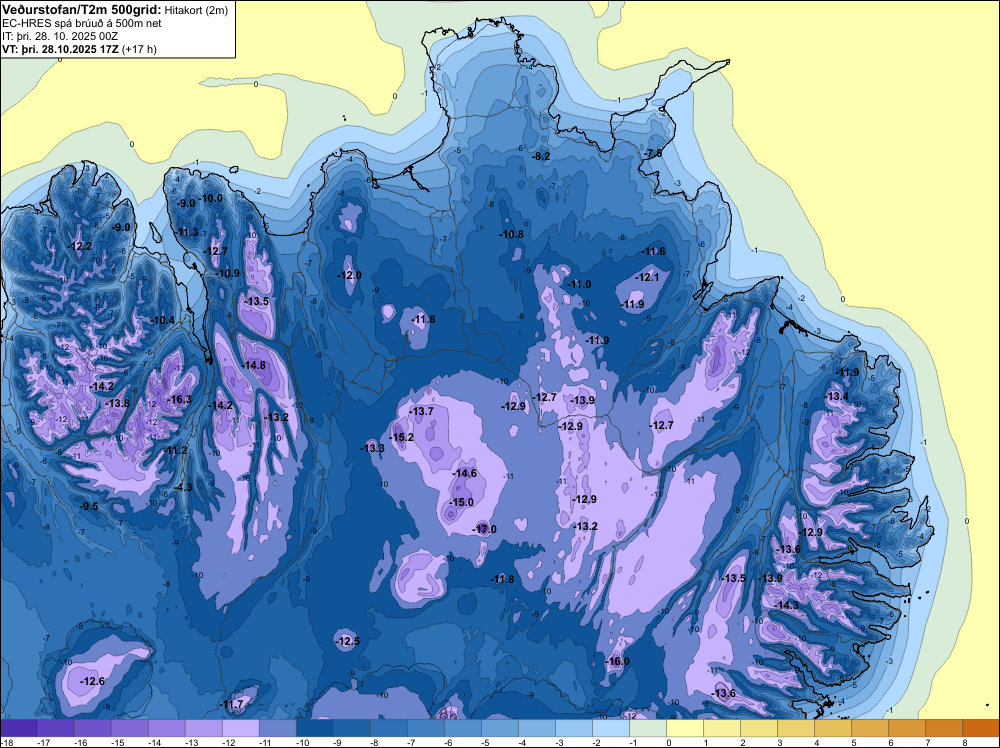
Task: Click the -11.7 temperature label
Action: click(232, 705)
